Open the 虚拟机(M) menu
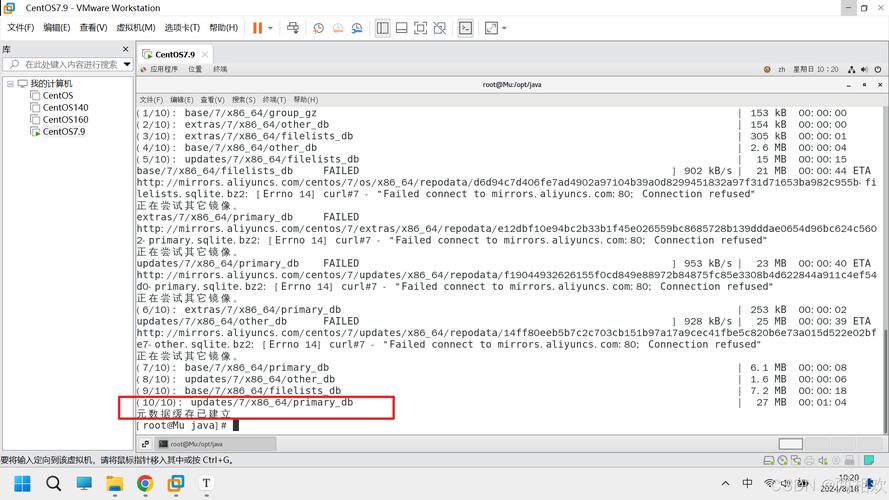Image resolution: width=889 pixels, height=500 pixels. pos(136,28)
